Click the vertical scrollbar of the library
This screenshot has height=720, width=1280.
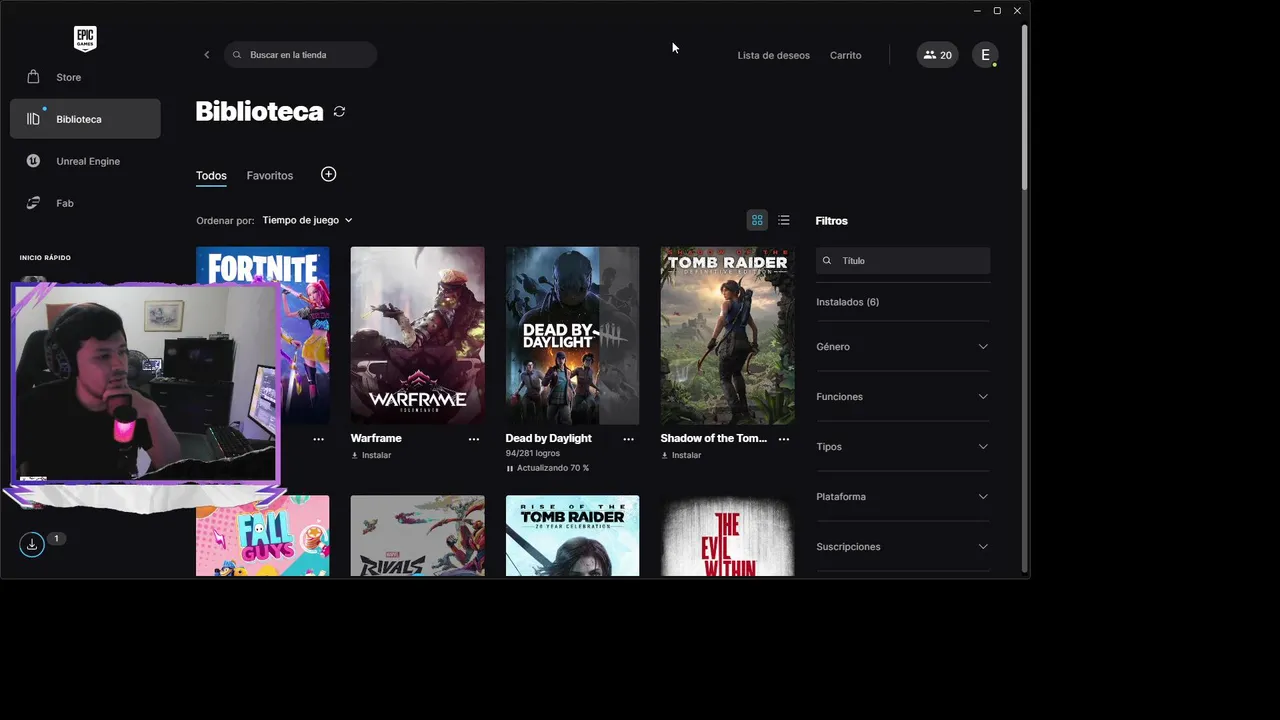click(x=1024, y=108)
